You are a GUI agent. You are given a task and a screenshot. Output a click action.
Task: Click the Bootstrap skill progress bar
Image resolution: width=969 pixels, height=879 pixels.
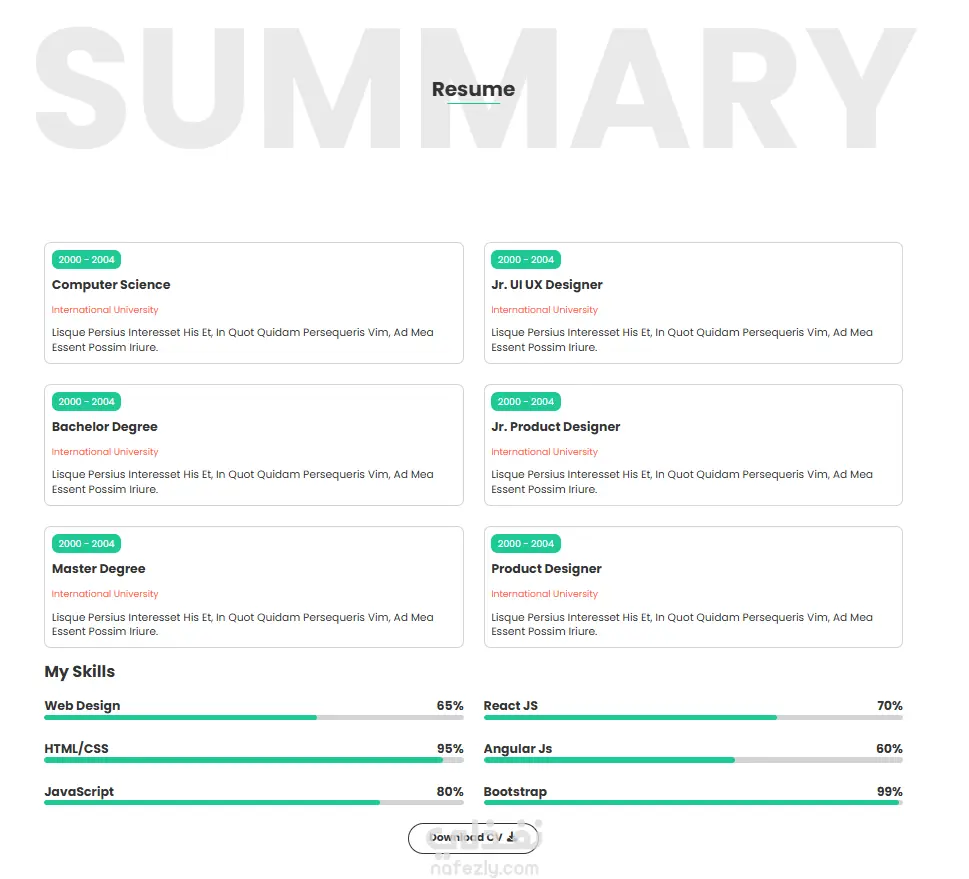pyautogui.click(x=692, y=802)
